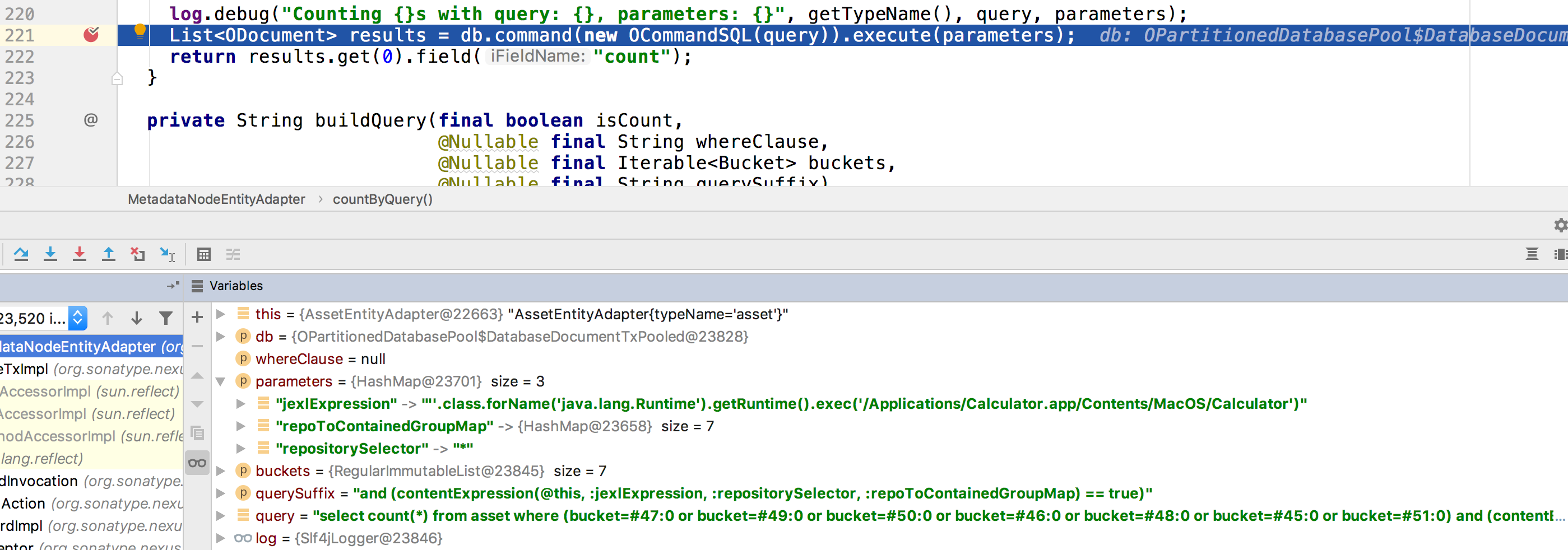Select the rdImpl (org.sonatype.nexus) stack frame
The width and height of the screenshot is (1568, 550).
tap(91, 526)
